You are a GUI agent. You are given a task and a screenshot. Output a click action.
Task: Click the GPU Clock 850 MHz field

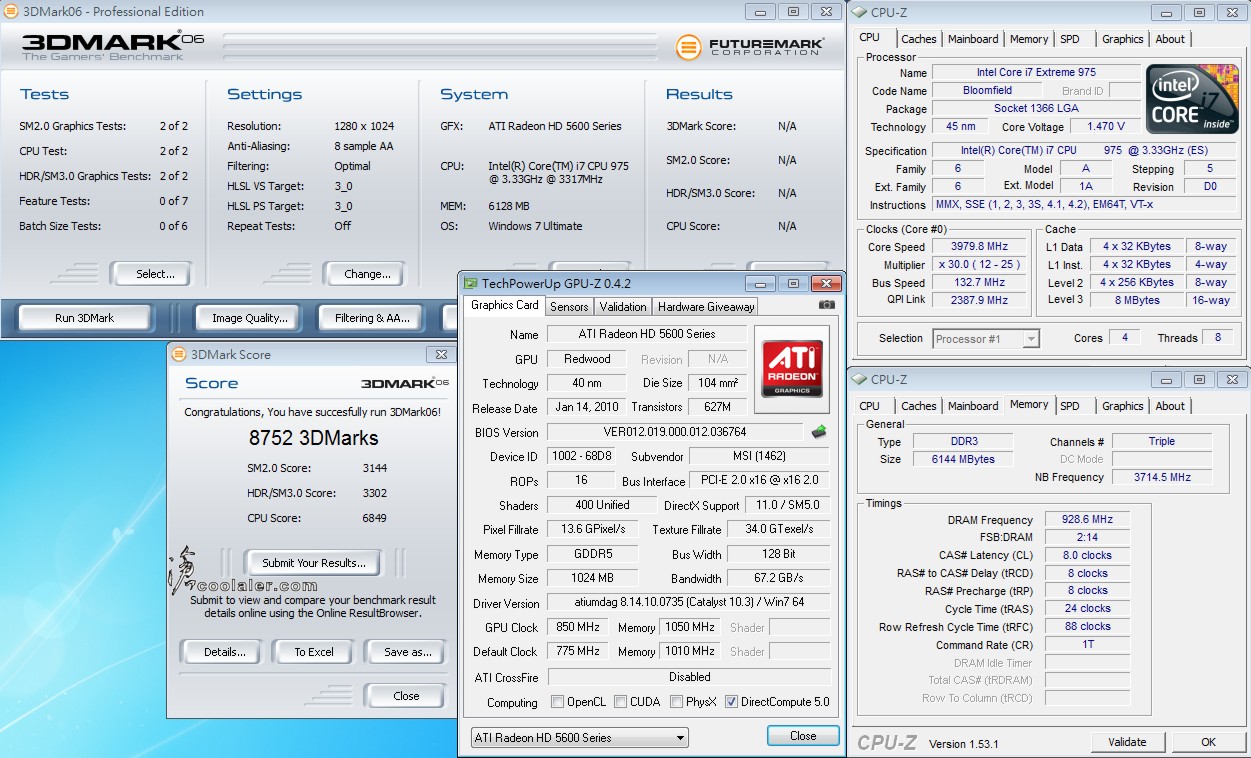577,627
